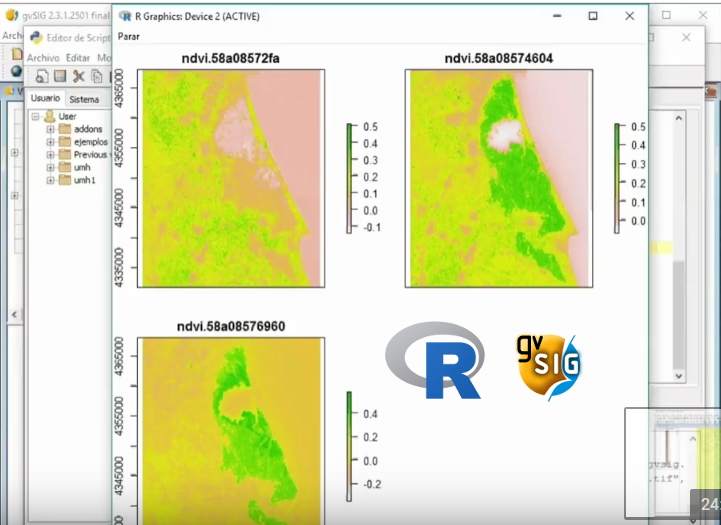
Task: Switch to the Sistema tab
Action: point(84,100)
